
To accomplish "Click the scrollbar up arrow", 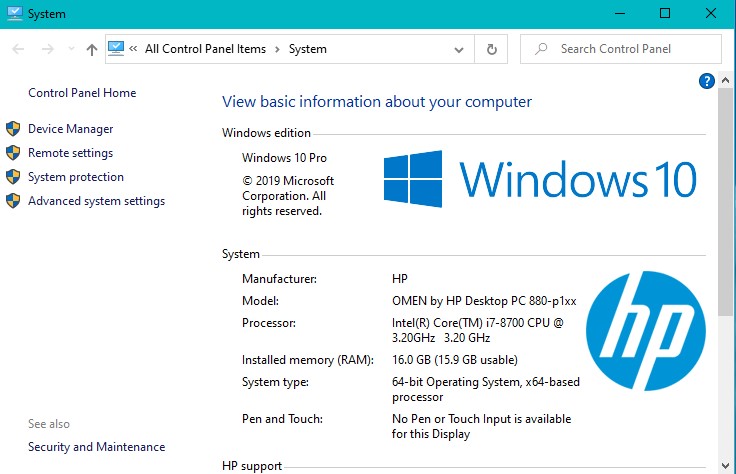I will (x=725, y=80).
